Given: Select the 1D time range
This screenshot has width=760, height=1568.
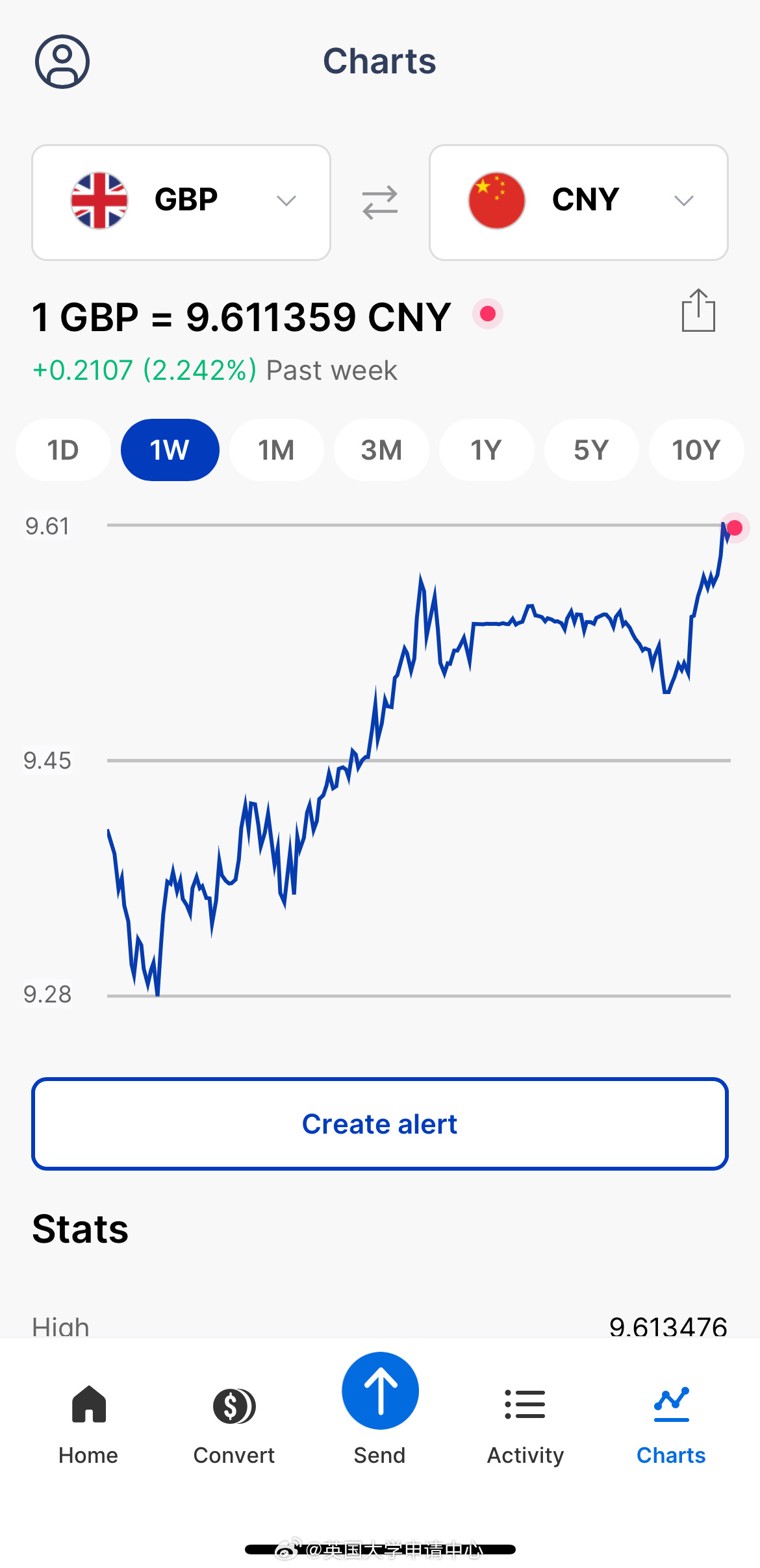Looking at the screenshot, I should [63, 450].
